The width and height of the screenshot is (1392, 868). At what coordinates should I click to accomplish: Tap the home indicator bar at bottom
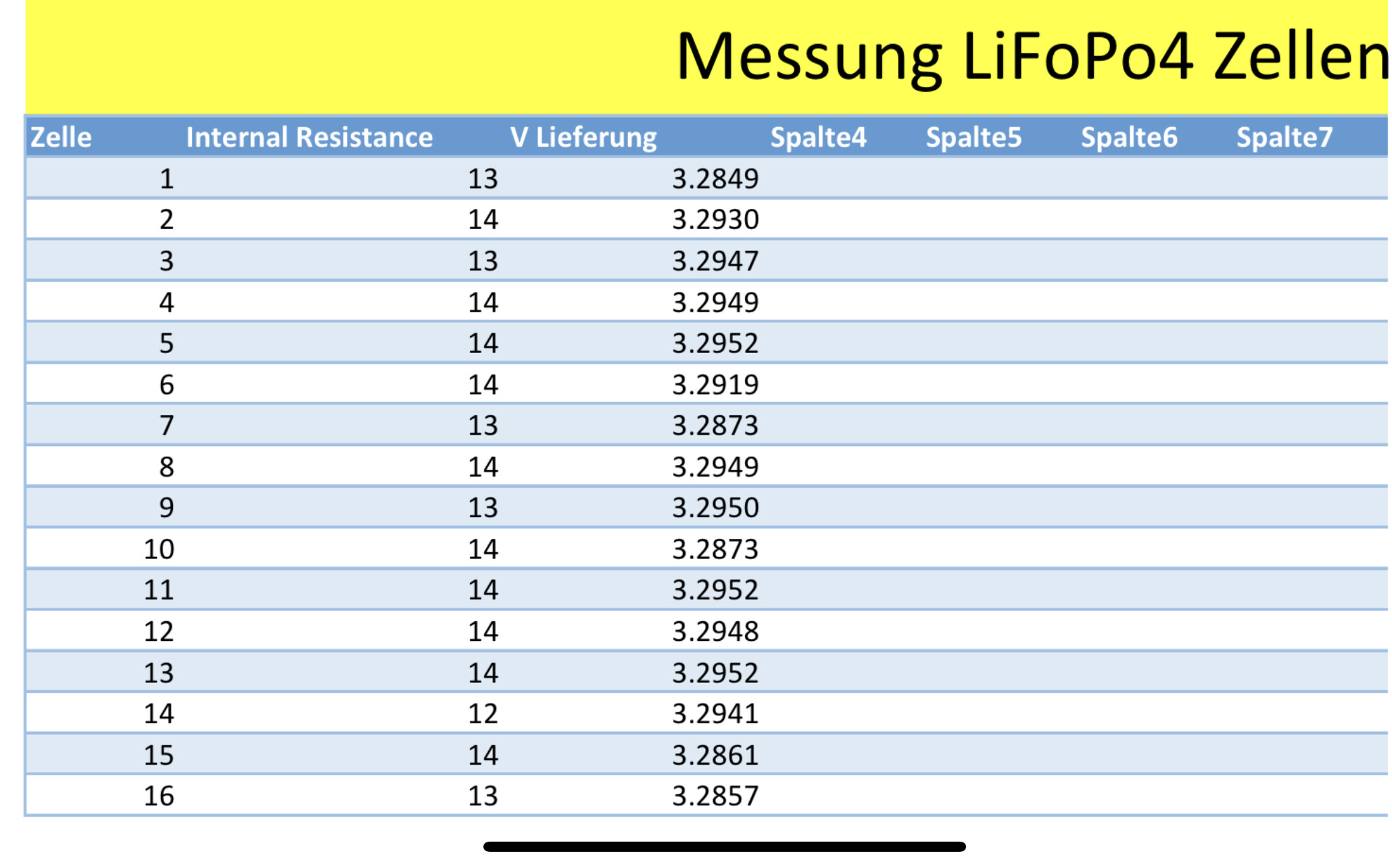click(x=724, y=846)
